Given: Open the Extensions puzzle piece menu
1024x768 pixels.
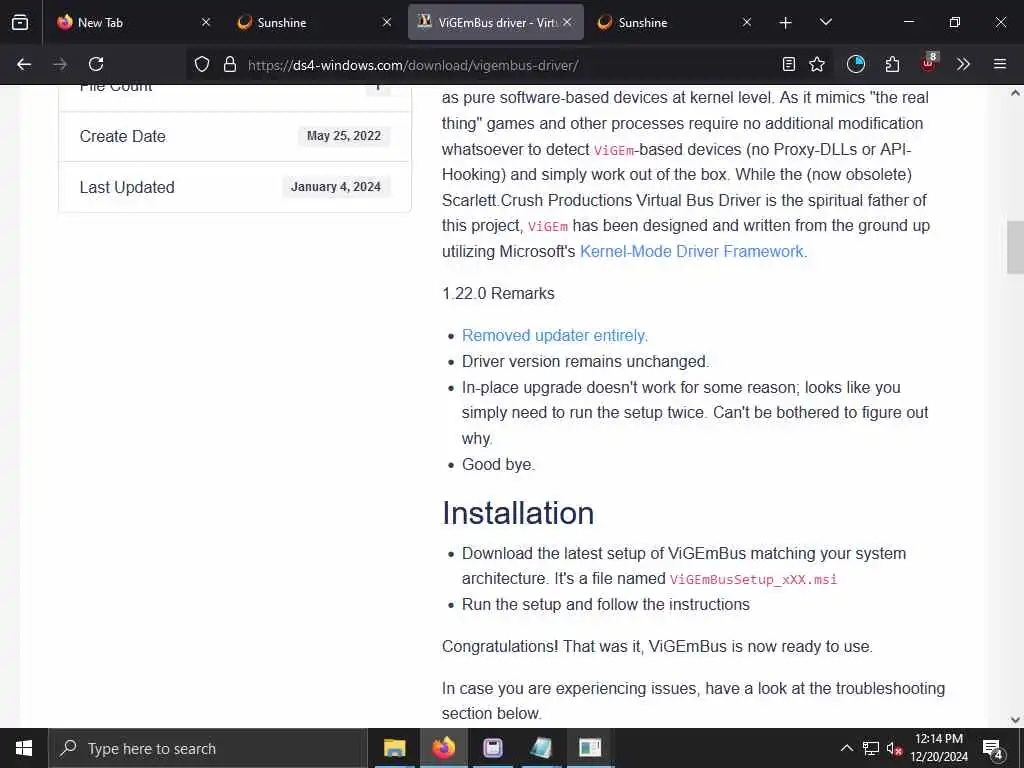Looking at the screenshot, I should (892, 64).
